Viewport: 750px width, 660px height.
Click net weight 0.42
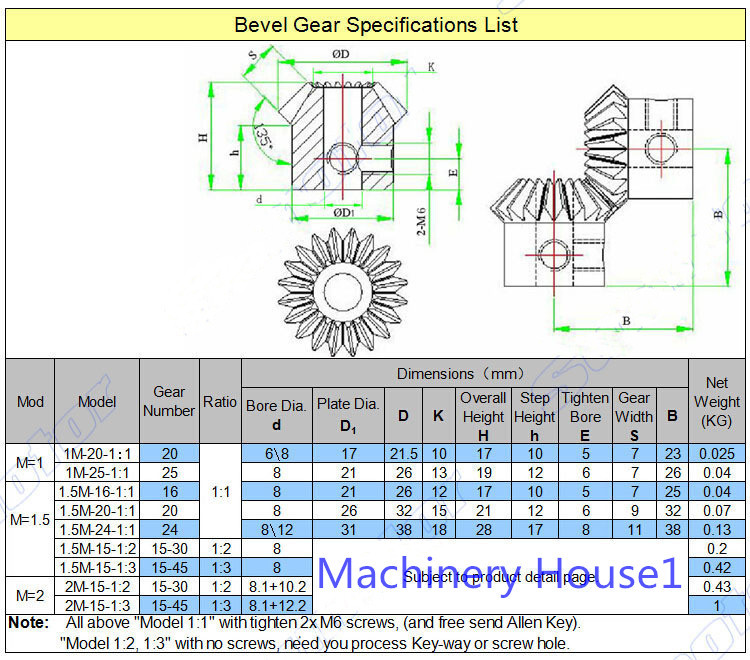click(x=717, y=568)
